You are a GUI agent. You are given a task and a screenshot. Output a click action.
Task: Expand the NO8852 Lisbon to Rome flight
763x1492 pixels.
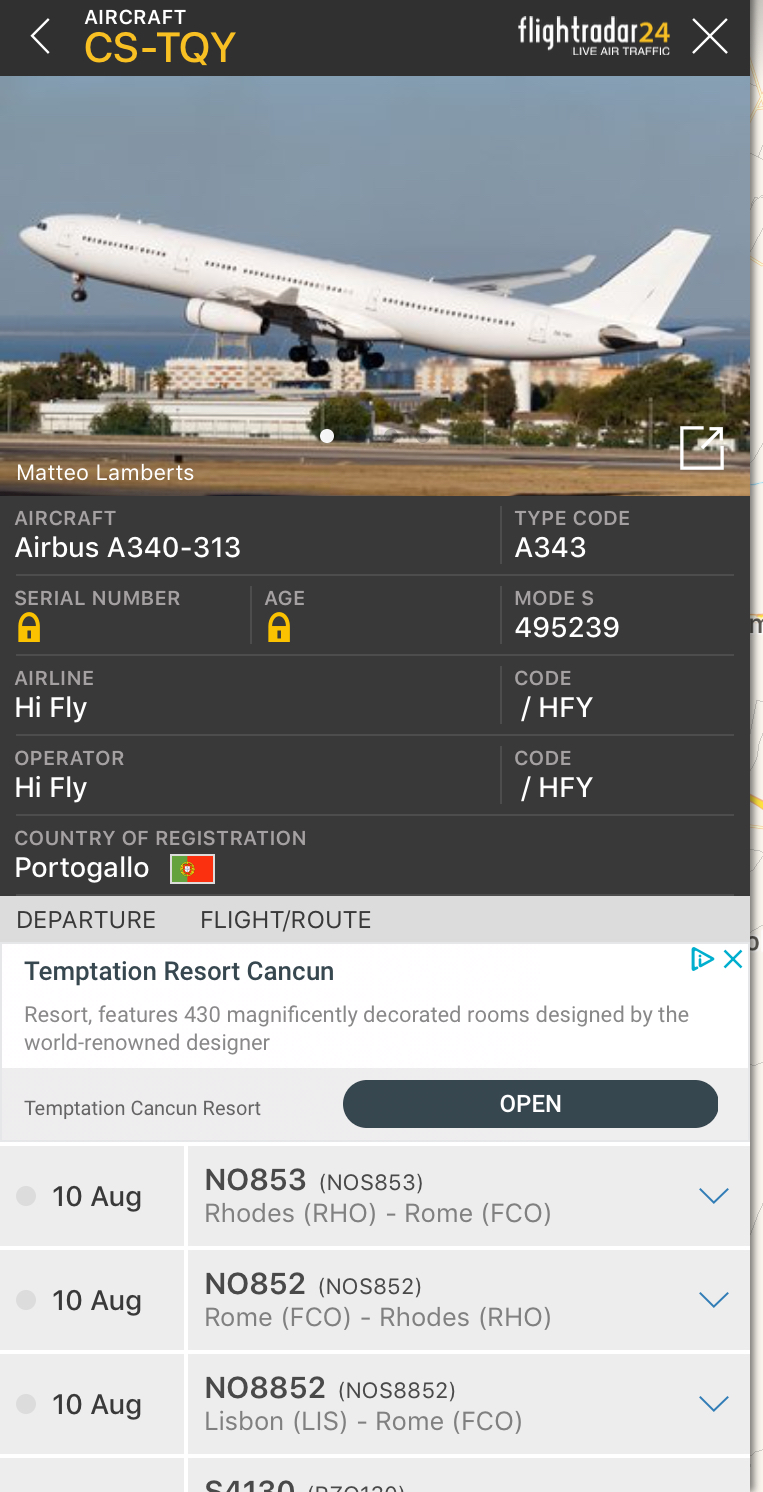(713, 1404)
